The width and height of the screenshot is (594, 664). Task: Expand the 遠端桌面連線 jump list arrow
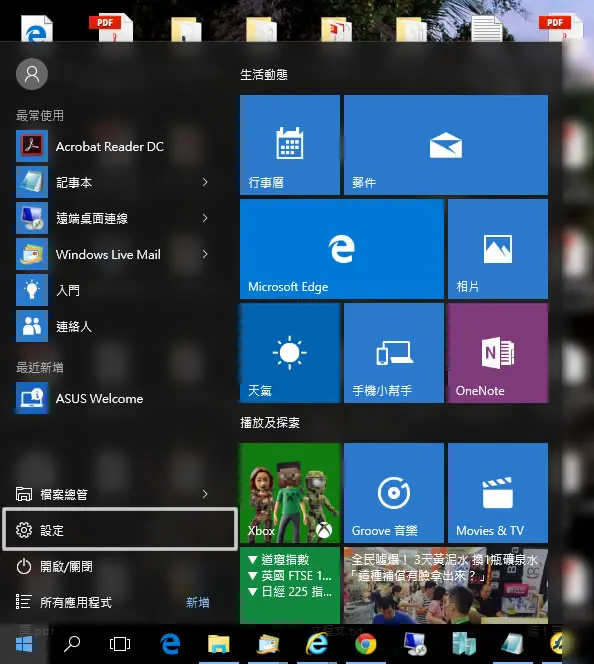[x=205, y=218]
